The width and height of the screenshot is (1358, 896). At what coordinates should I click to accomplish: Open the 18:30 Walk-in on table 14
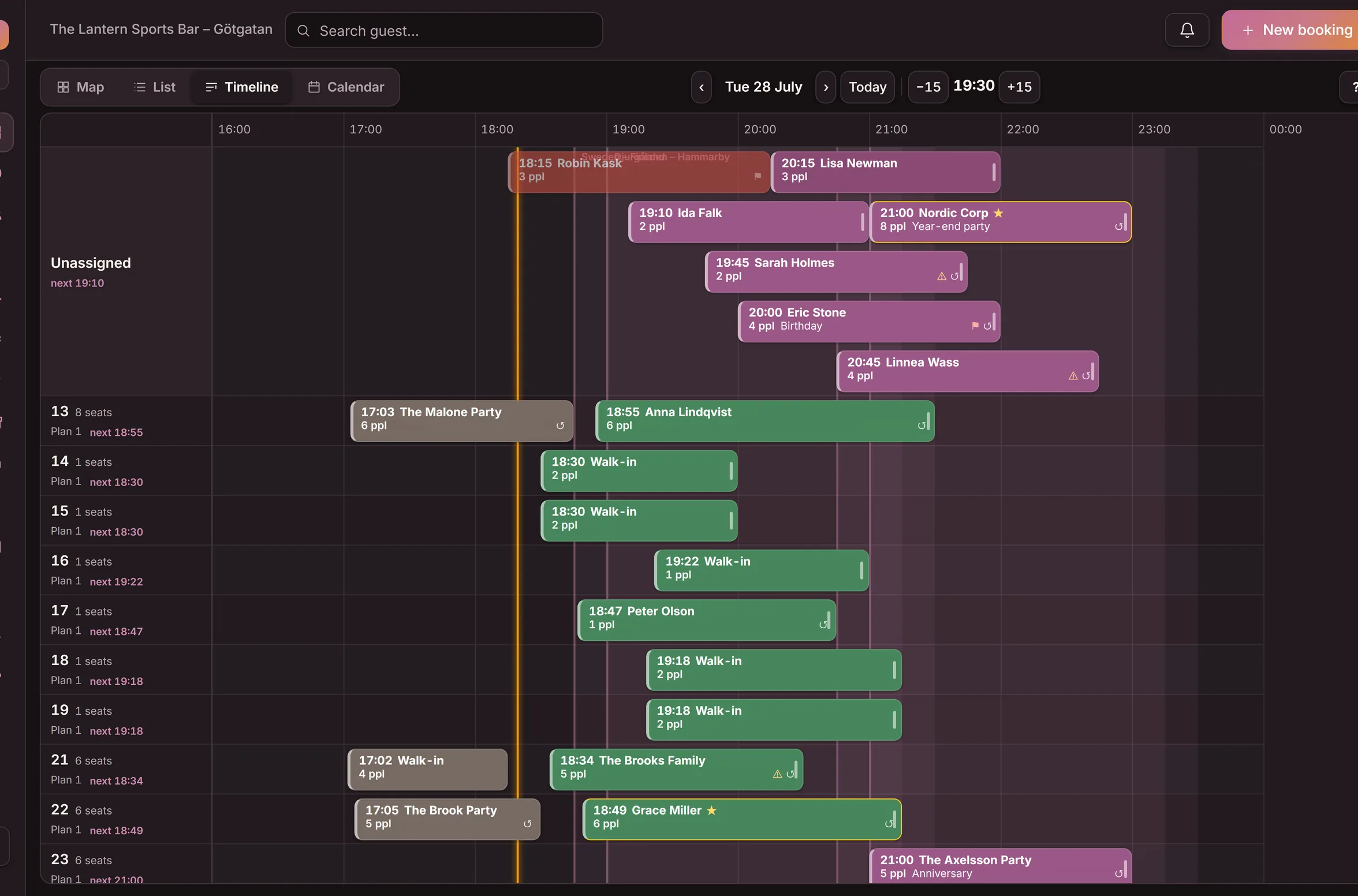coord(639,471)
